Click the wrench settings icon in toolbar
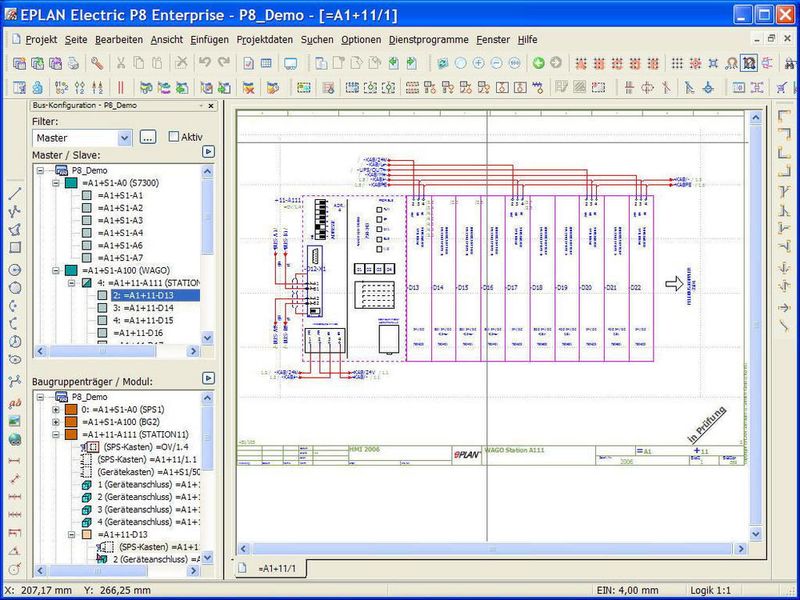This screenshot has height=600, width=800. click(x=97, y=63)
